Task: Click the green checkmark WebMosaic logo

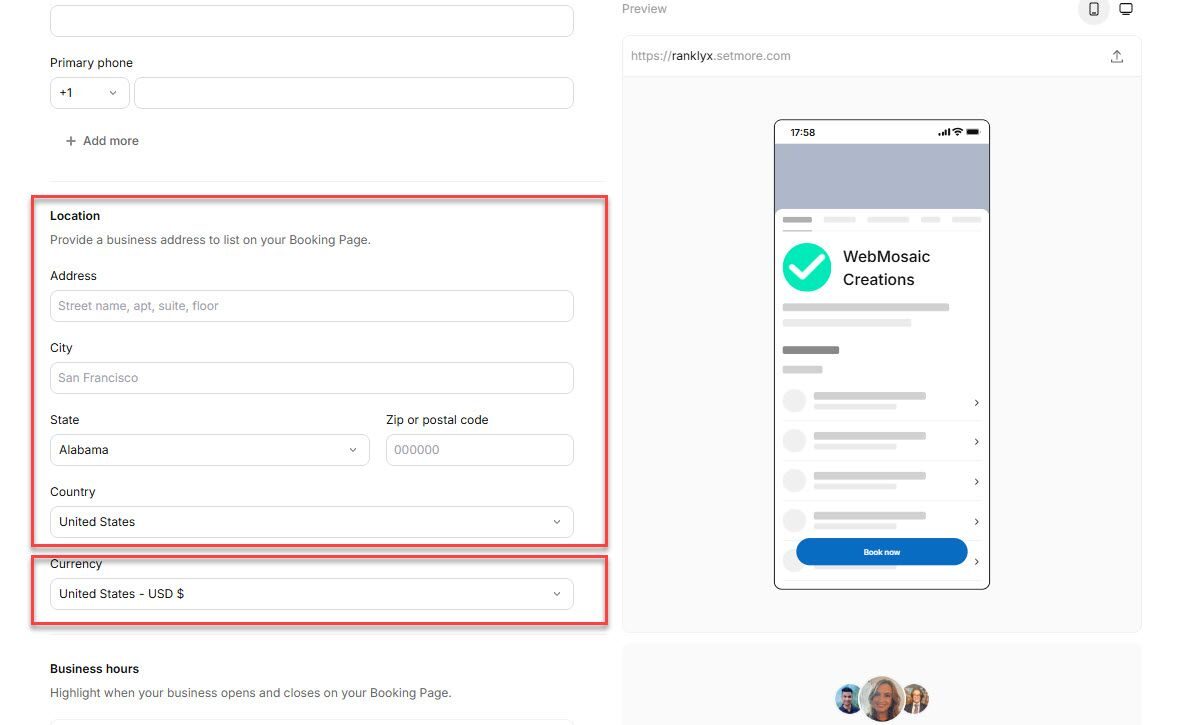Action: (x=806, y=268)
